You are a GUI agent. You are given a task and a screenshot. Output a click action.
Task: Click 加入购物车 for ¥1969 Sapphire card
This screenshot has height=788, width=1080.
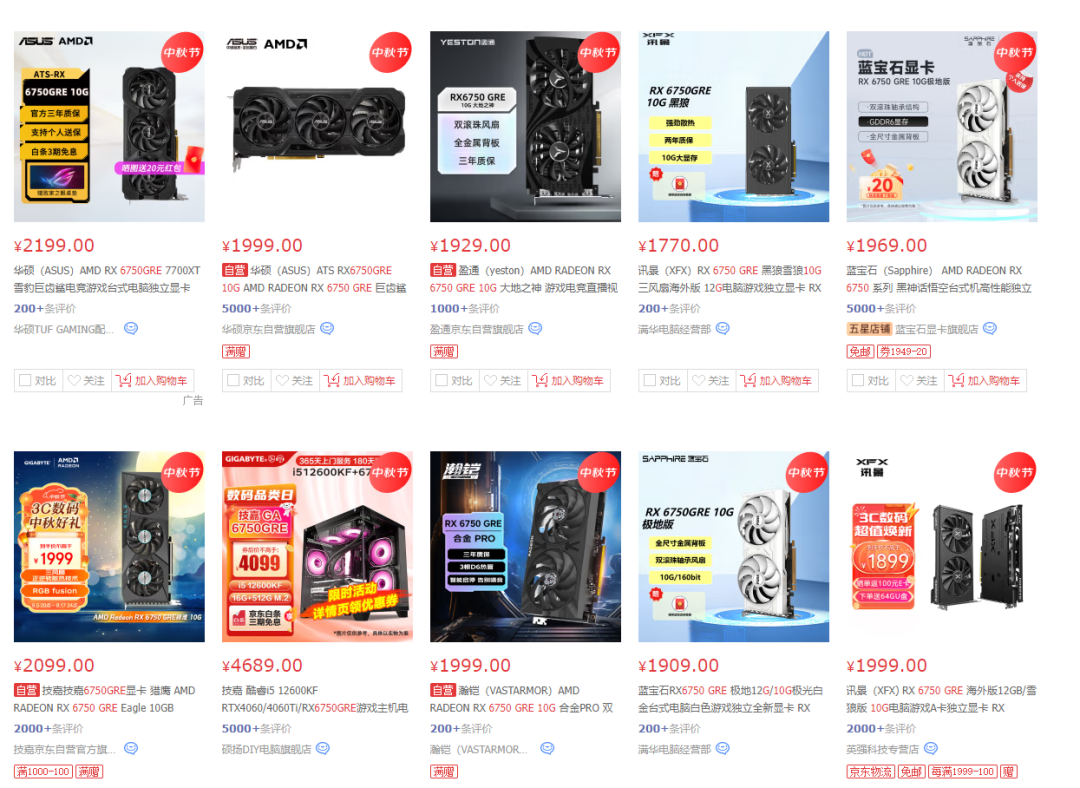click(x=985, y=380)
